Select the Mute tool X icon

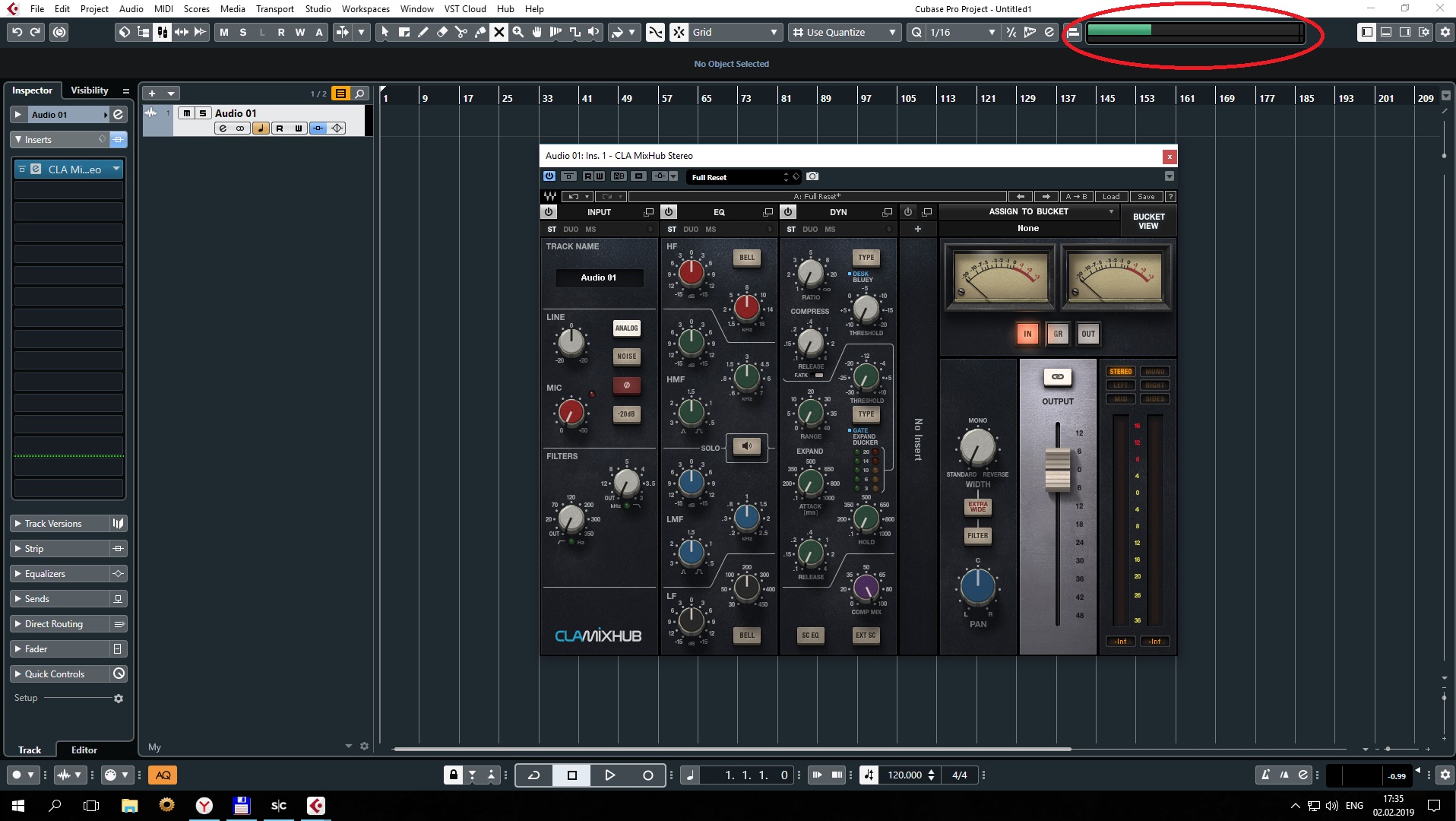click(499, 32)
